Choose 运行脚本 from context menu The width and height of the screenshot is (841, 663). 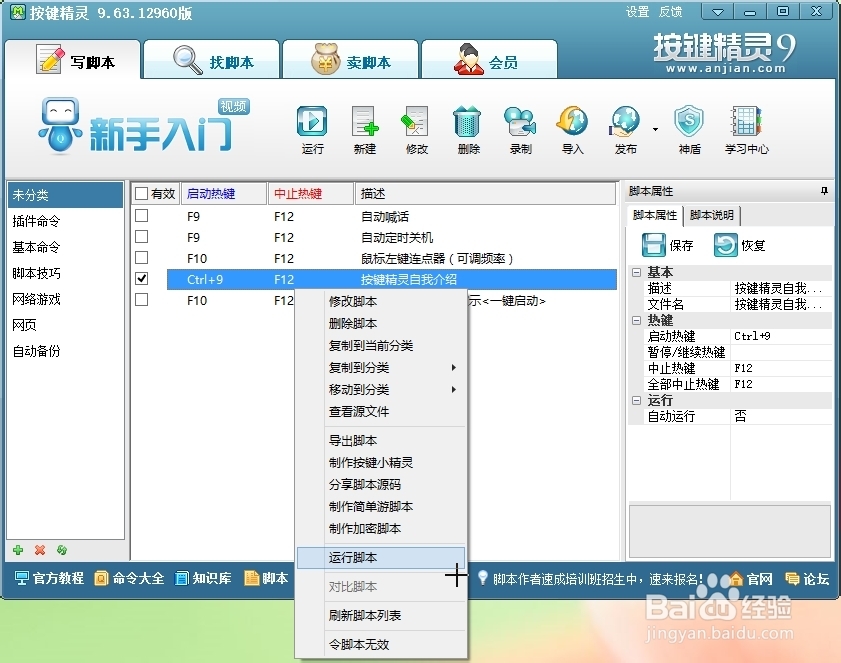381,558
